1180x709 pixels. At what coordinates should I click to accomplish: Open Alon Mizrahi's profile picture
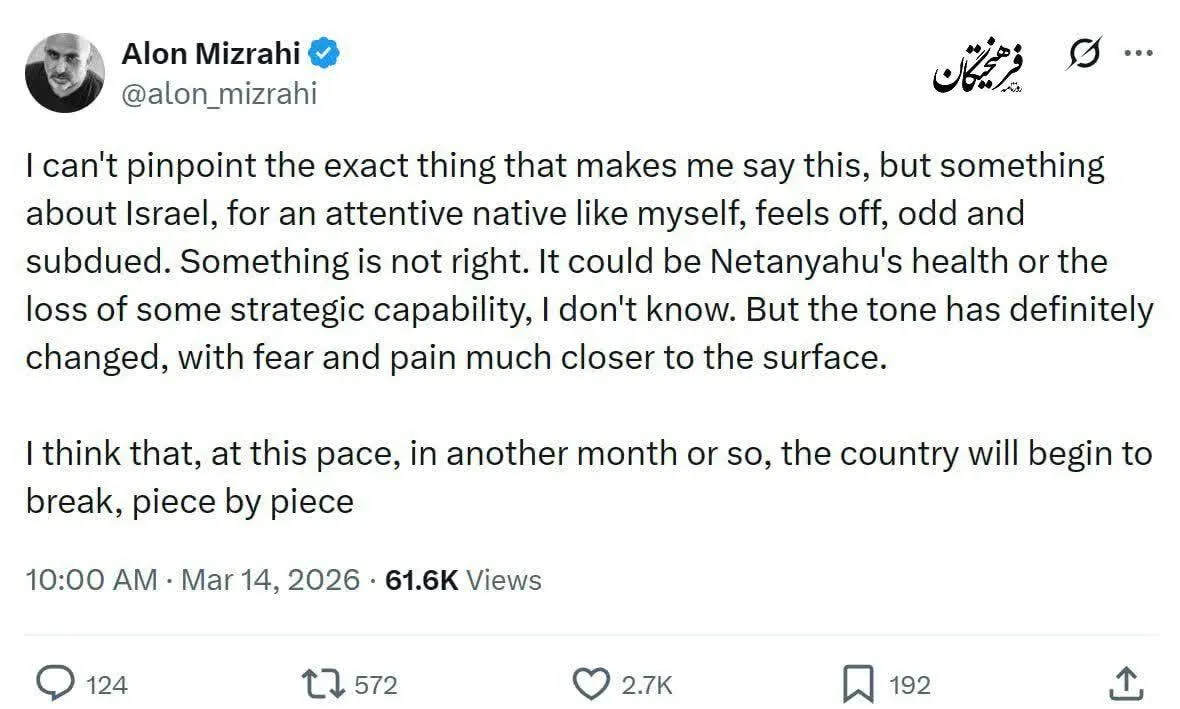65,72
